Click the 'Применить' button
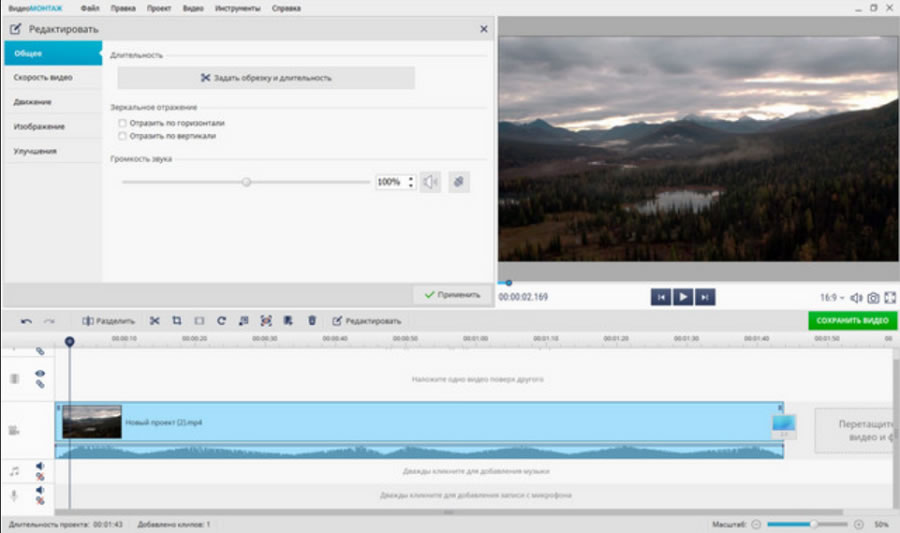The height and width of the screenshot is (533, 900). pyautogui.click(x=453, y=295)
